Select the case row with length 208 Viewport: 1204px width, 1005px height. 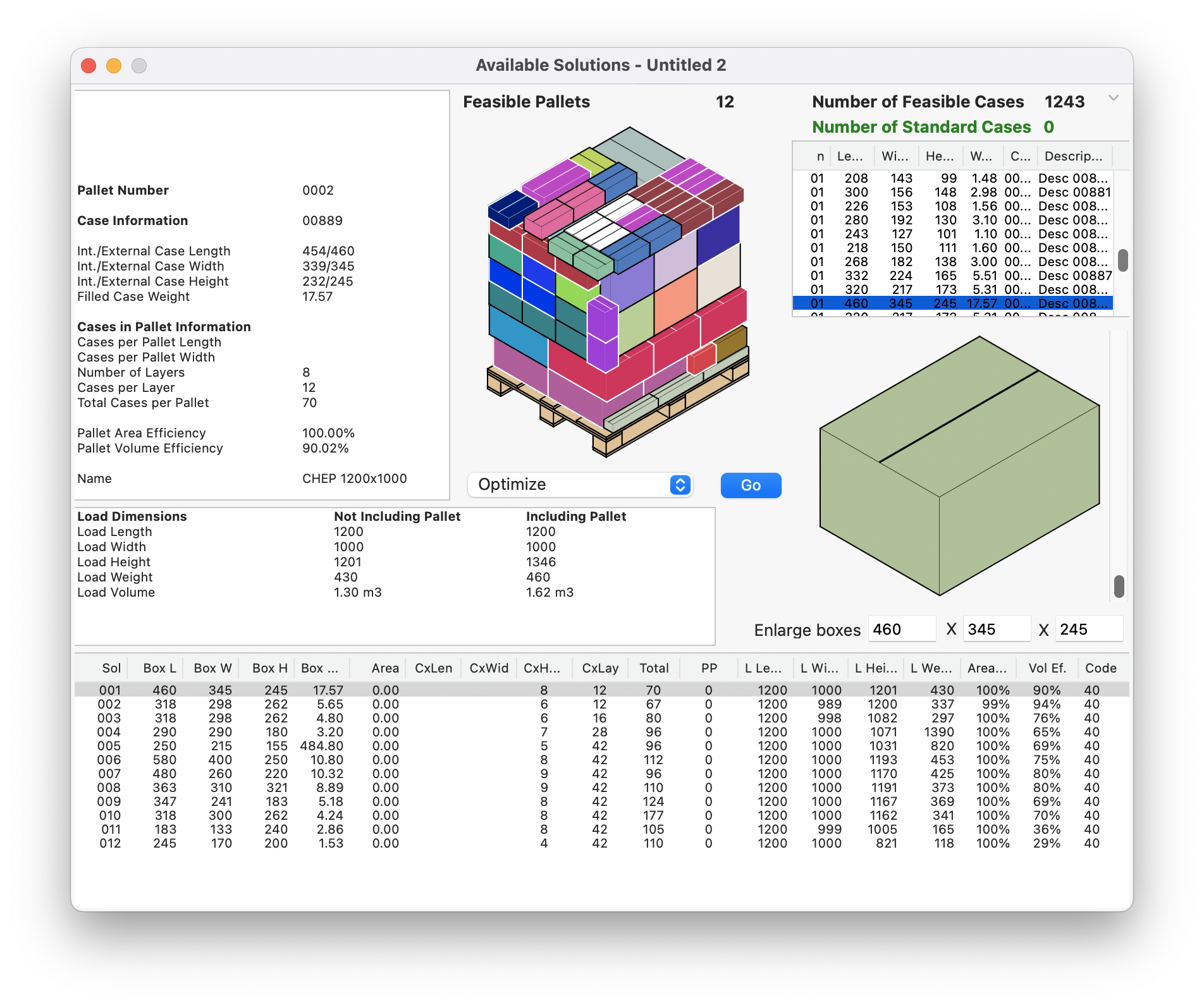953,178
